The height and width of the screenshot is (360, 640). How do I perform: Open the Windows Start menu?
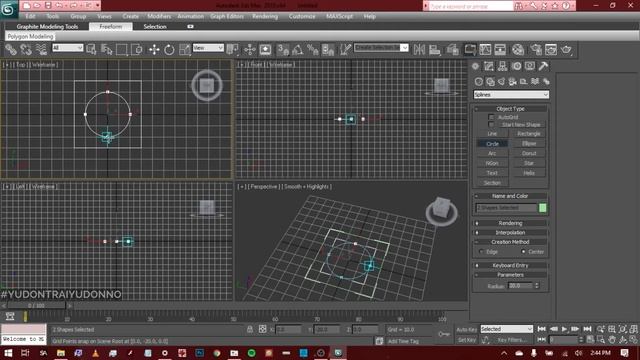(8, 353)
